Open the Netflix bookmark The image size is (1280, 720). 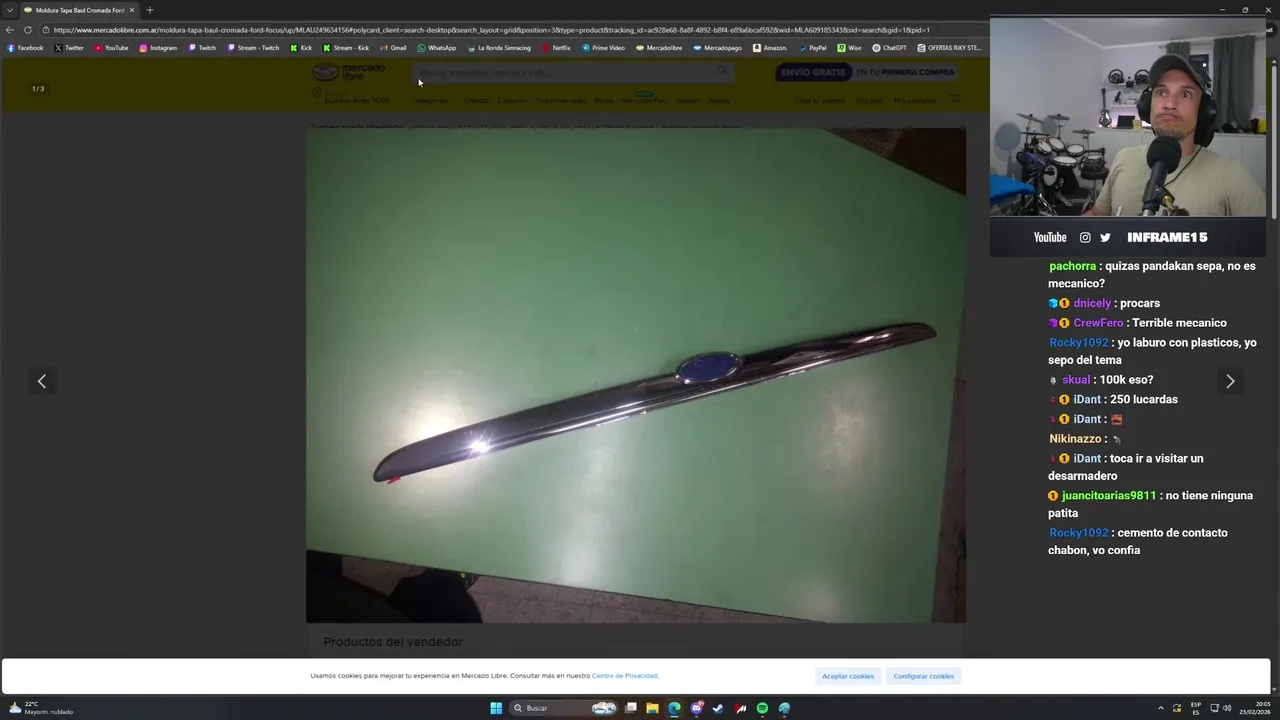(556, 48)
